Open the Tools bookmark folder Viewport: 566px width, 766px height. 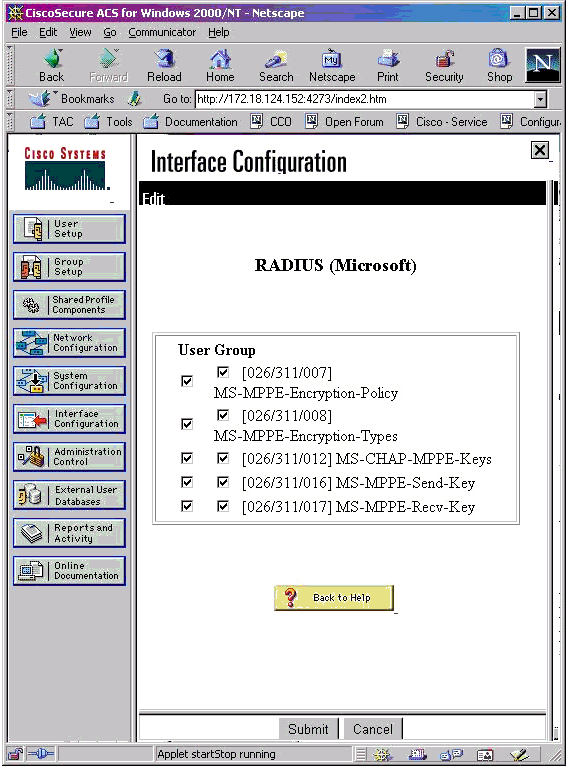tap(108, 122)
